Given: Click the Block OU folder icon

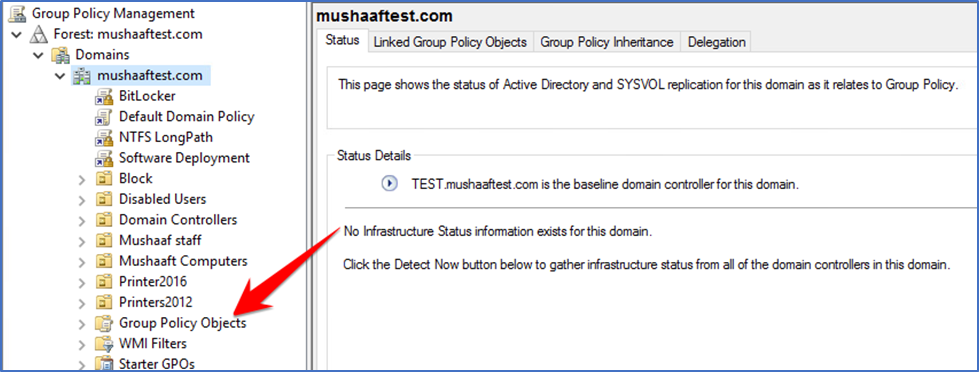Looking at the screenshot, I should click(x=103, y=179).
